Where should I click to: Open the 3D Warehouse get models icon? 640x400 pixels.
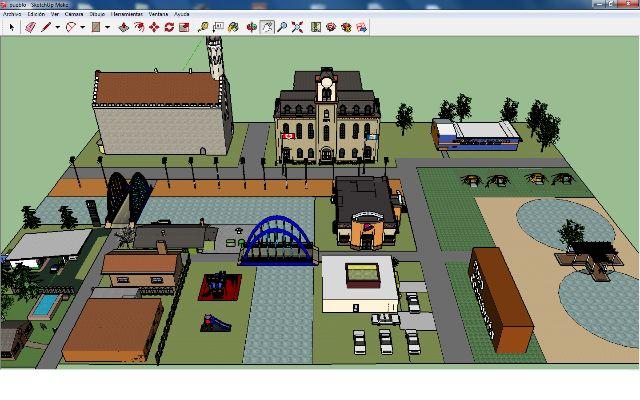click(331, 27)
